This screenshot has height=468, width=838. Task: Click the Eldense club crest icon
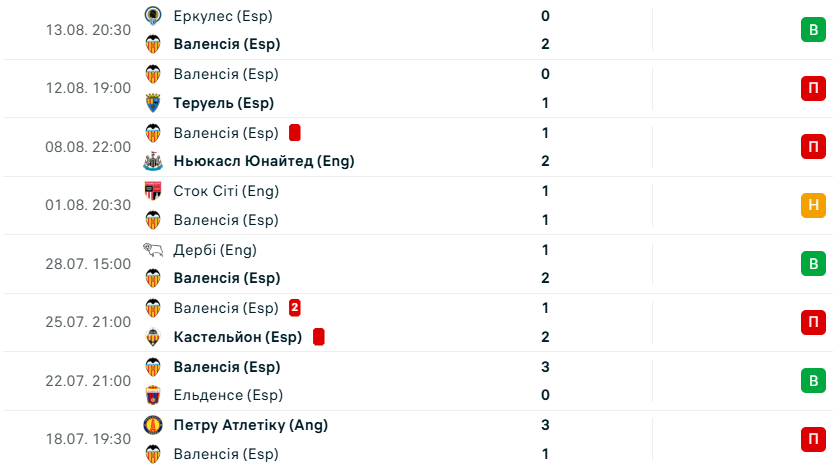[x=153, y=395]
